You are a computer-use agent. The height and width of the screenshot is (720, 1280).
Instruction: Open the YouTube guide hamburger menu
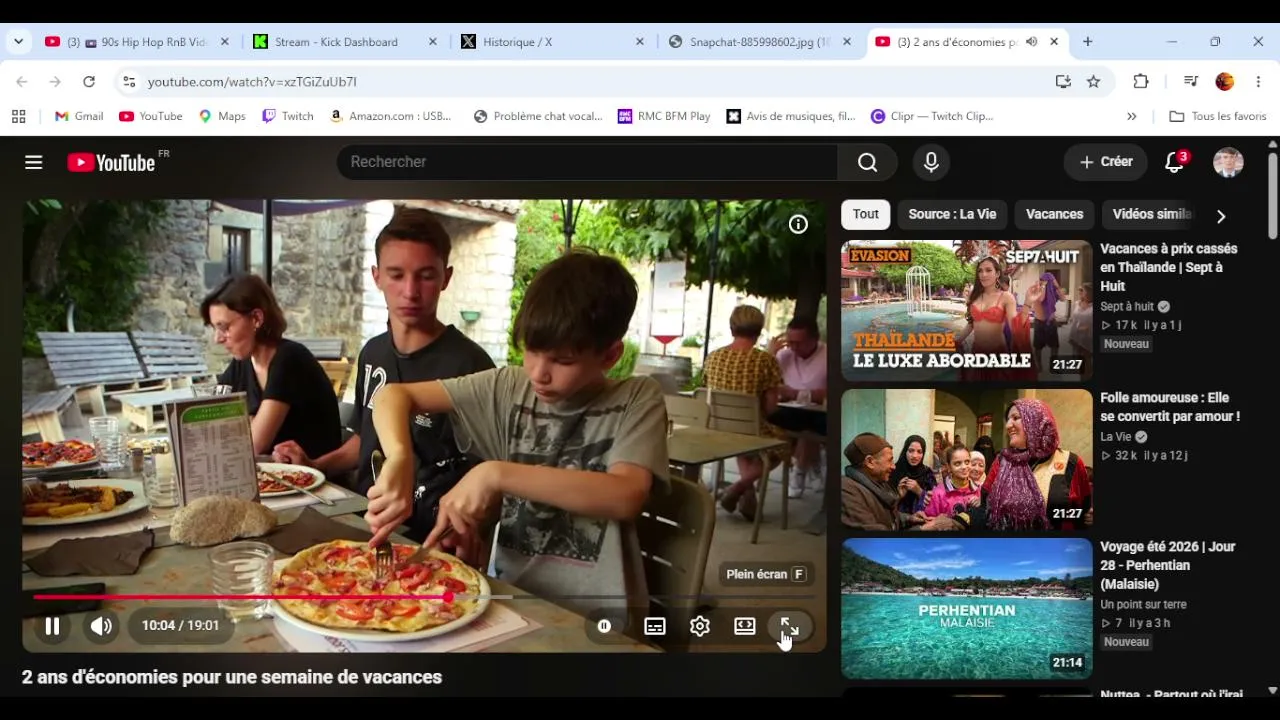[x=34, y=162]
